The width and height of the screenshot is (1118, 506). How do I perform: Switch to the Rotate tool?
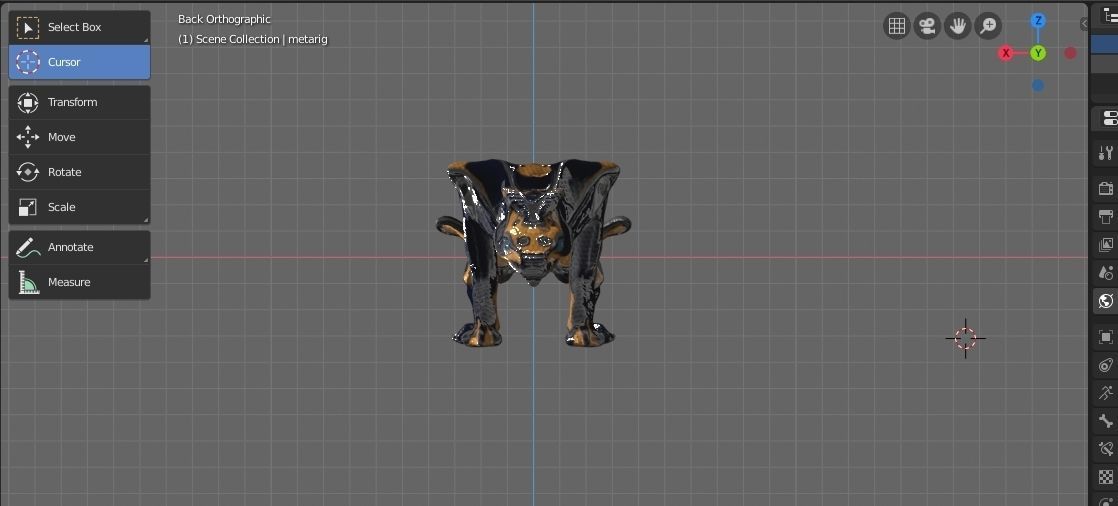79,172
